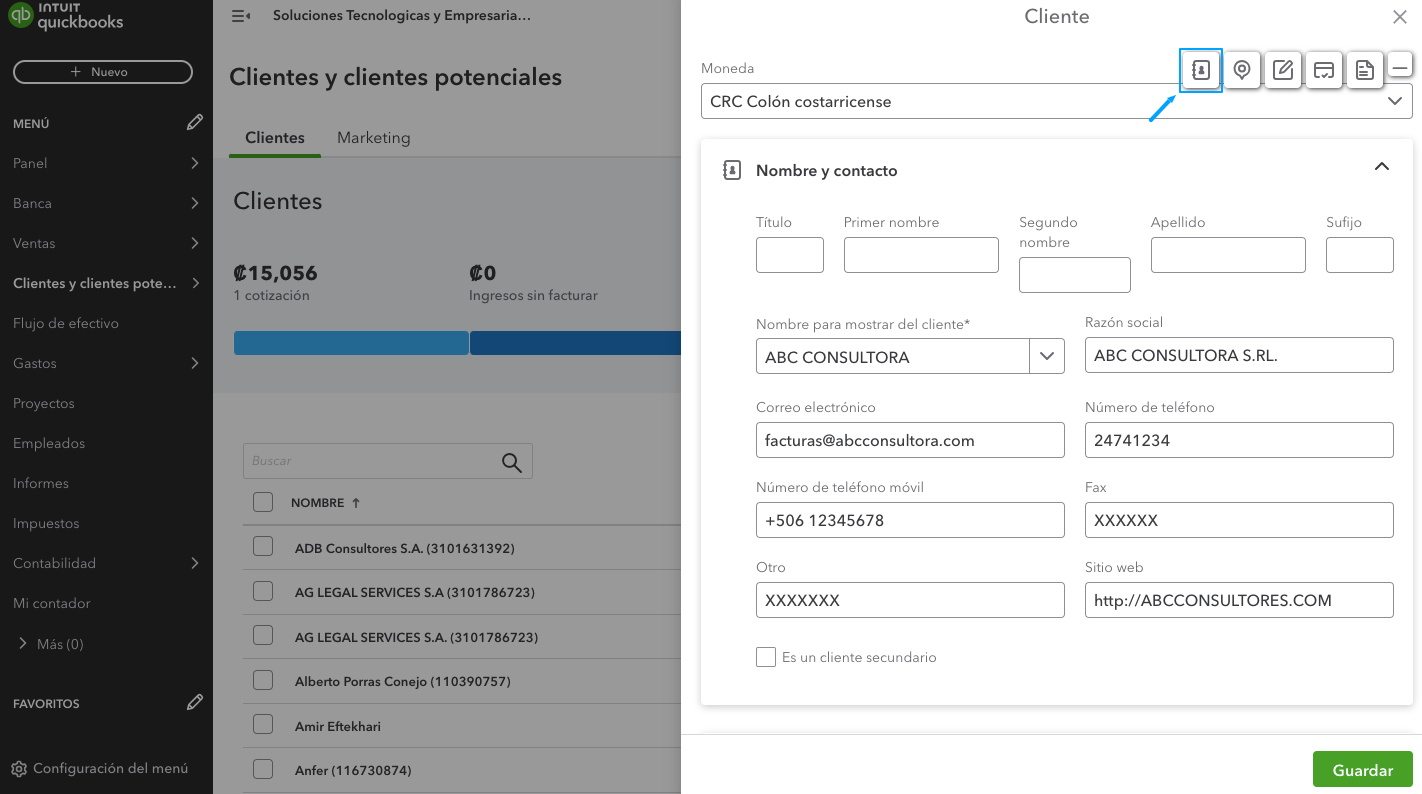Click light blue cotización money bar segment
Screen dimensions: 1422x794
click(351, 343)
